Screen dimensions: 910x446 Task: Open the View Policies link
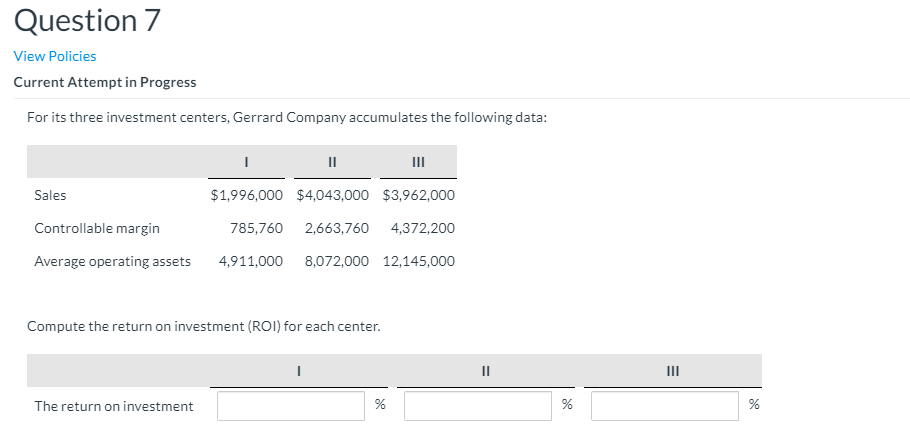55,56
